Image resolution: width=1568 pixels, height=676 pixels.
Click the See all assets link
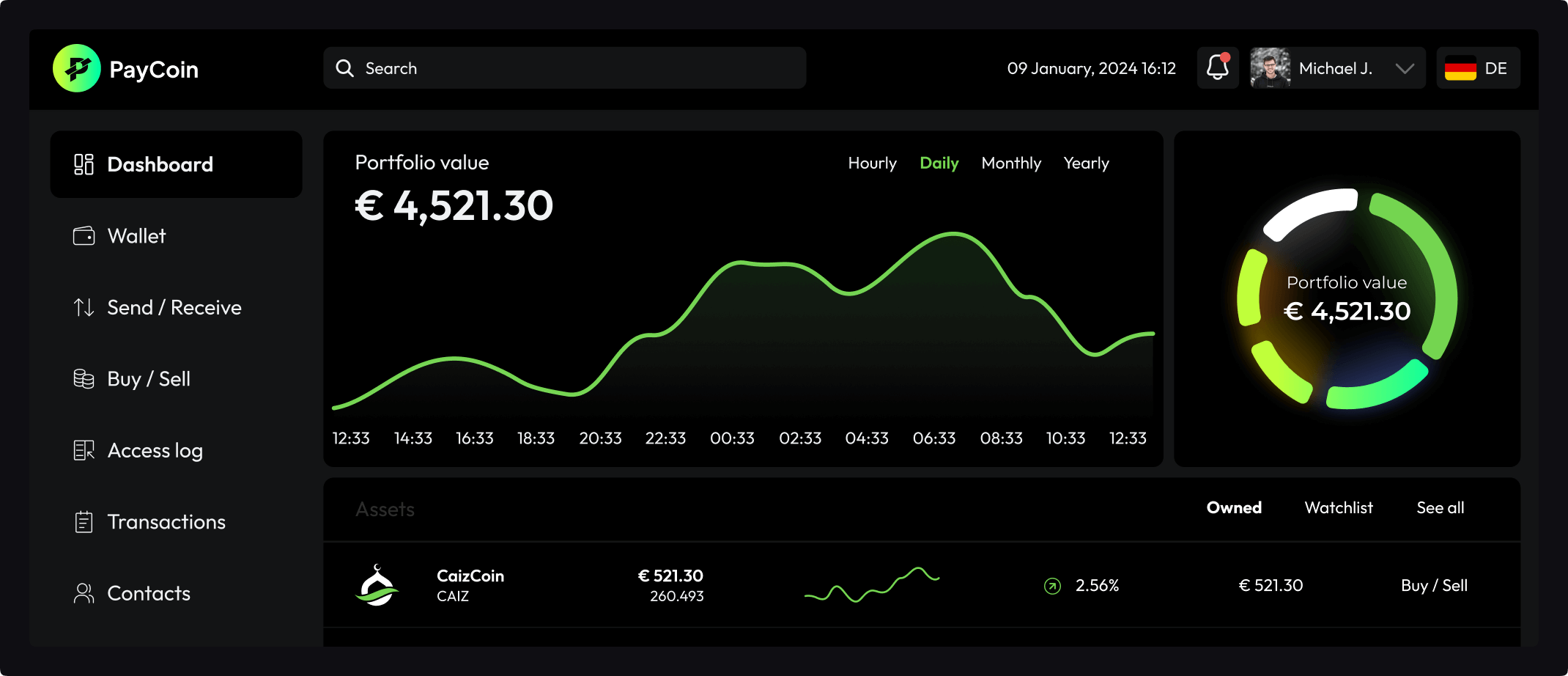pyautogui.click(x=1440, y=507)
